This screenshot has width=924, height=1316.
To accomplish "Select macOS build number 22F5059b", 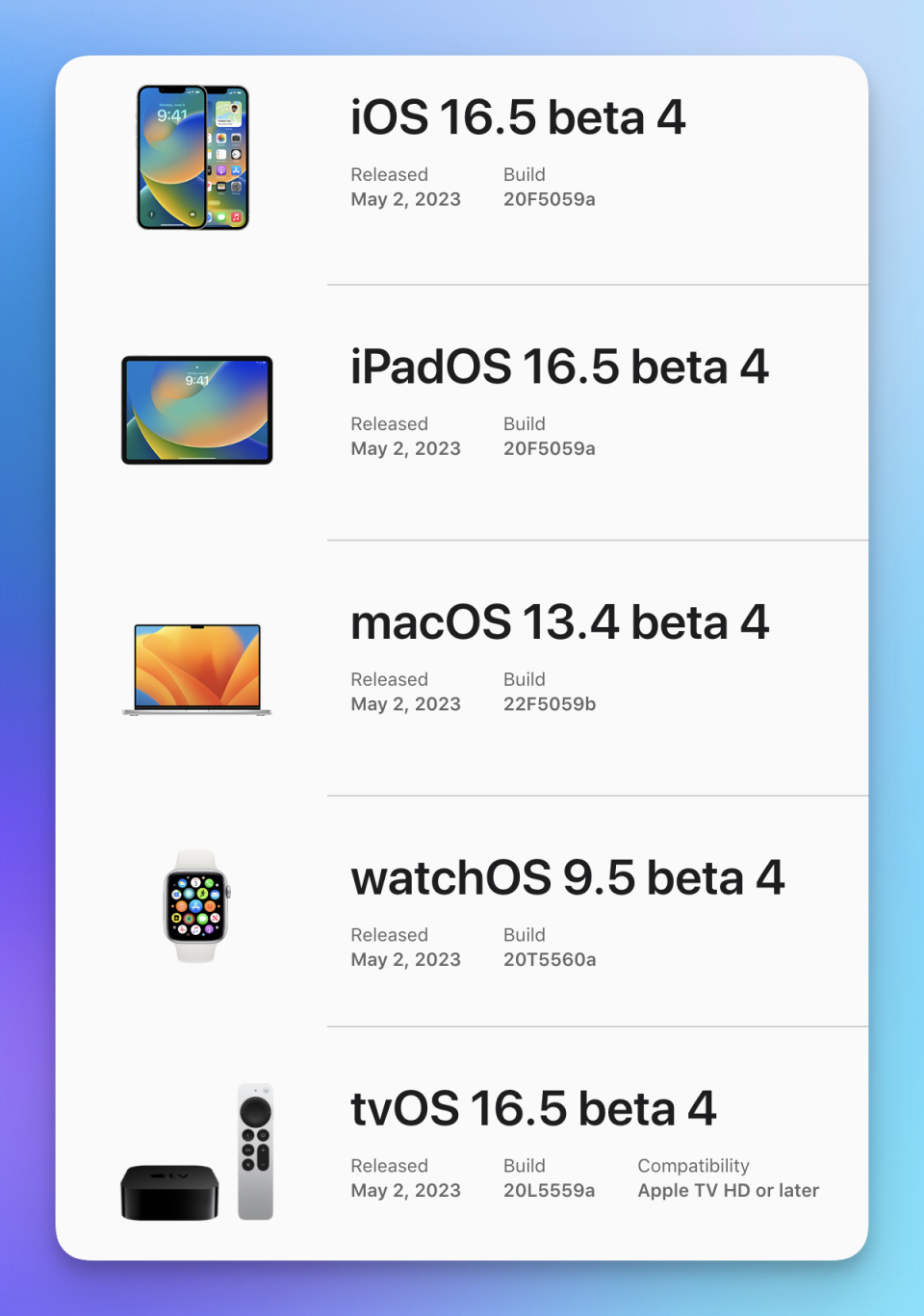I will tap(550, 704).
